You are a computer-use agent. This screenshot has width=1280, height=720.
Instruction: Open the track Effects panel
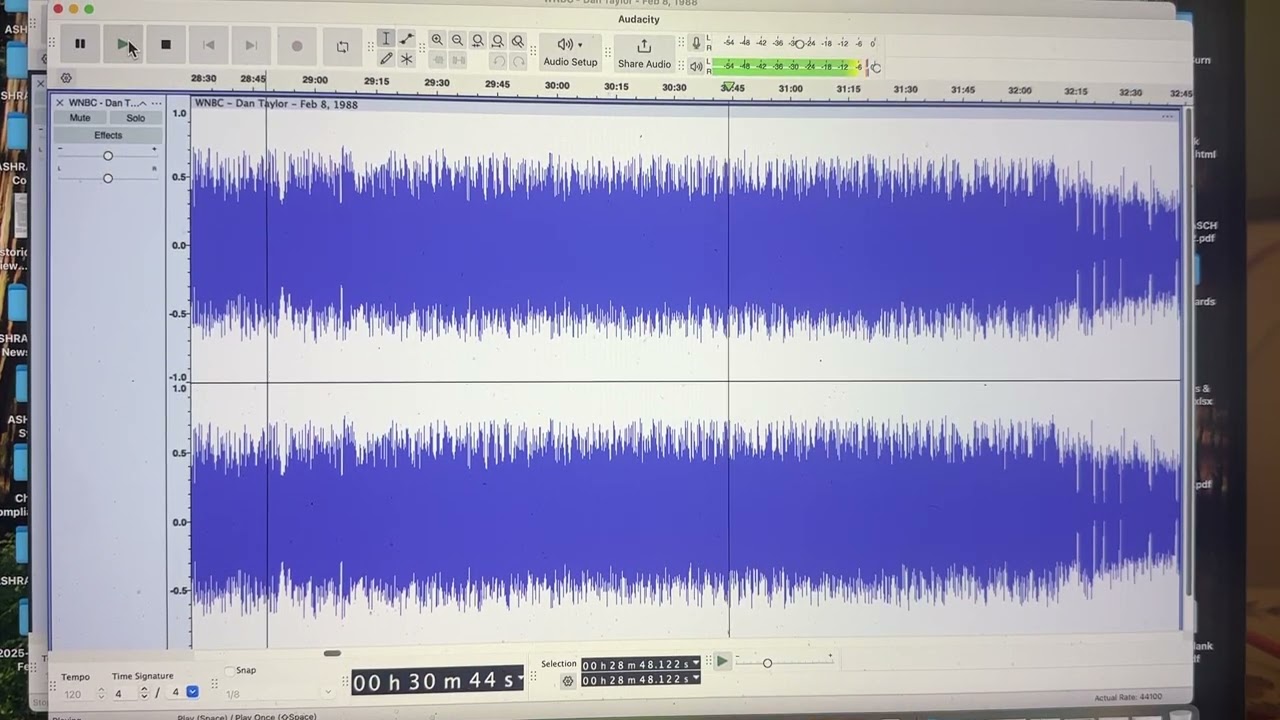point(108,136)
